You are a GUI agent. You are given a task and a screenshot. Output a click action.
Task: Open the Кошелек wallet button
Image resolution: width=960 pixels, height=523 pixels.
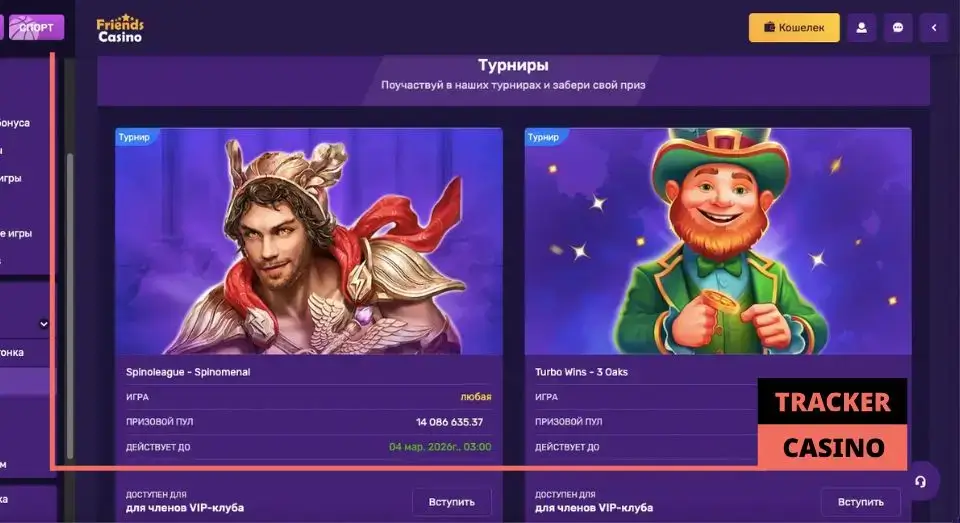point(794,28)
